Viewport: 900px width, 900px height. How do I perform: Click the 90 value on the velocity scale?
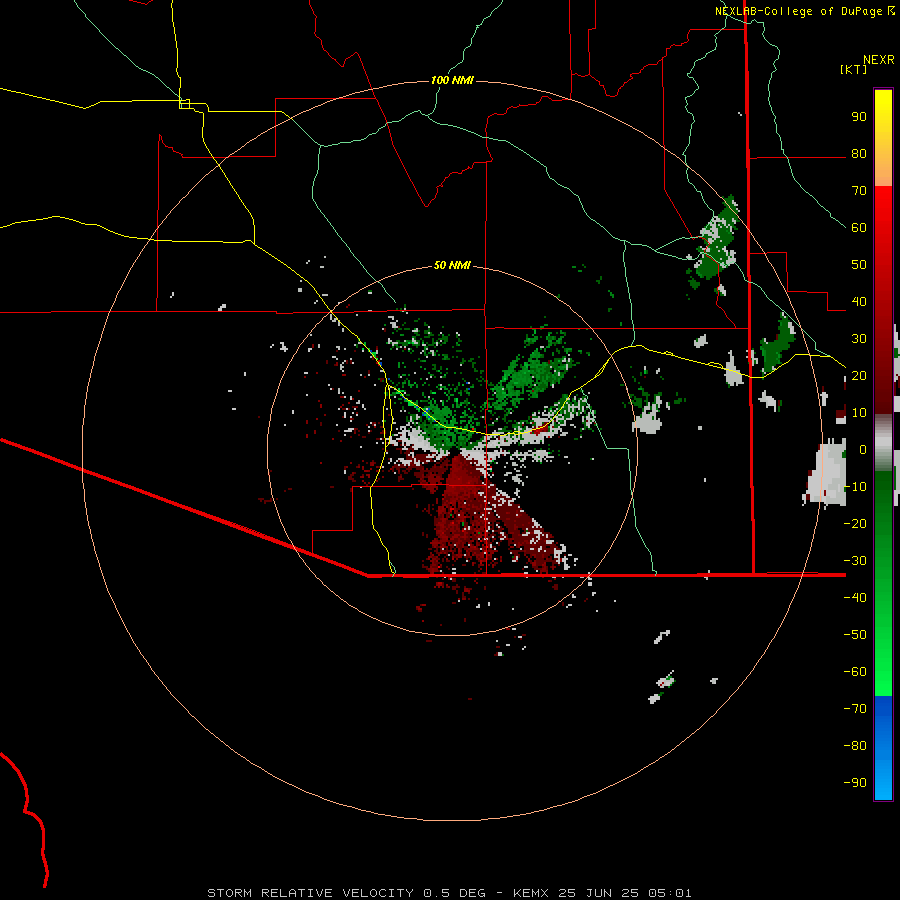click(x=859, y=117)
